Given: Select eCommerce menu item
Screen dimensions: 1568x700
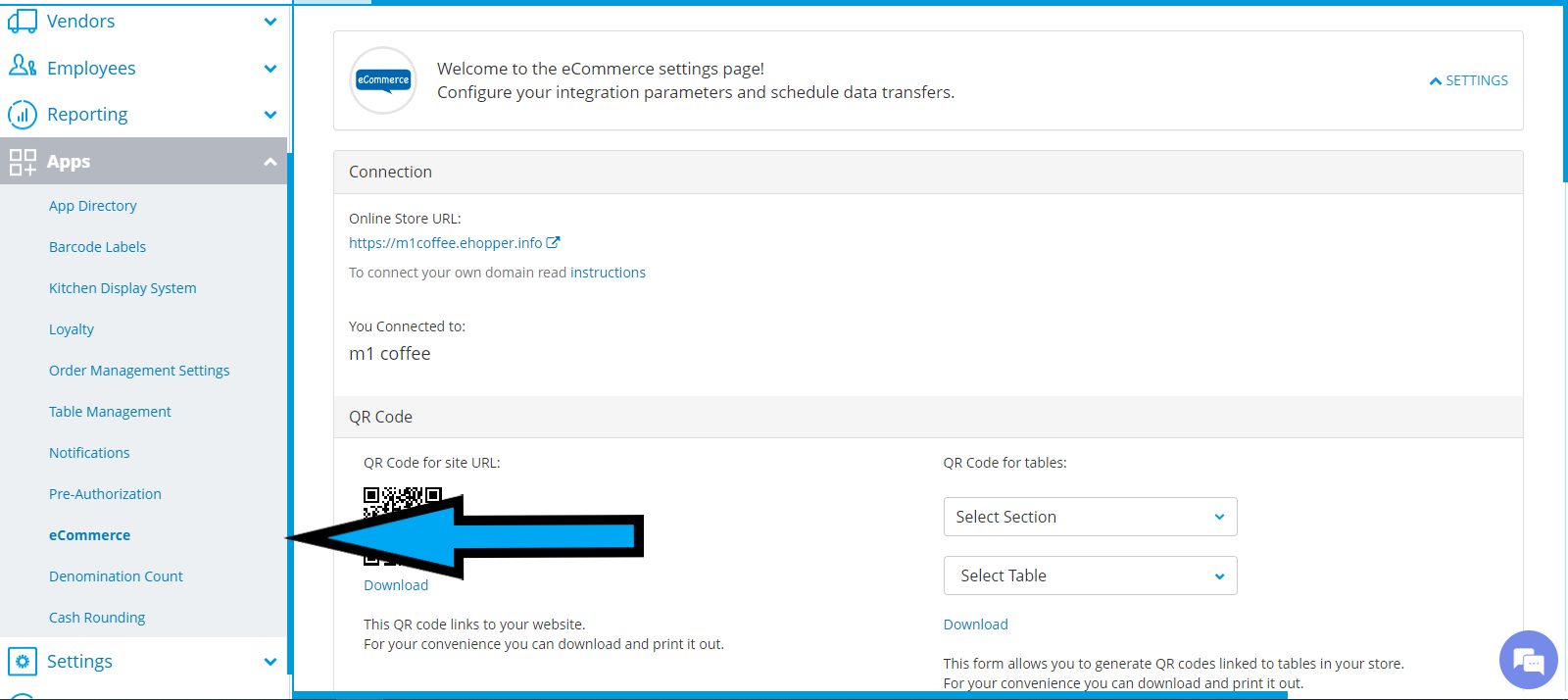Looking at the screenshot, I should pos(89,535).
